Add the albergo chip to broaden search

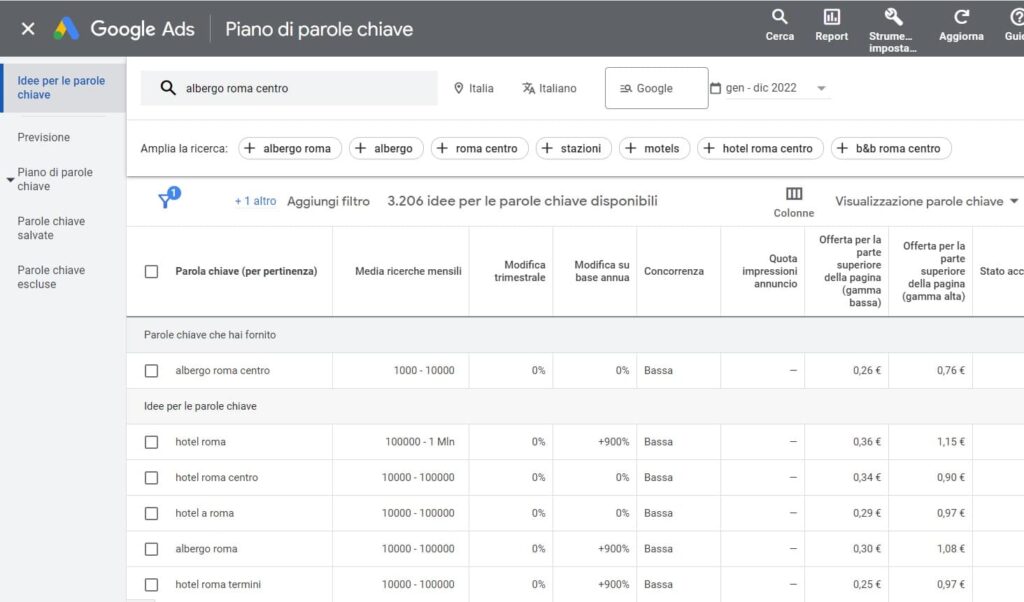coord(386,148)
